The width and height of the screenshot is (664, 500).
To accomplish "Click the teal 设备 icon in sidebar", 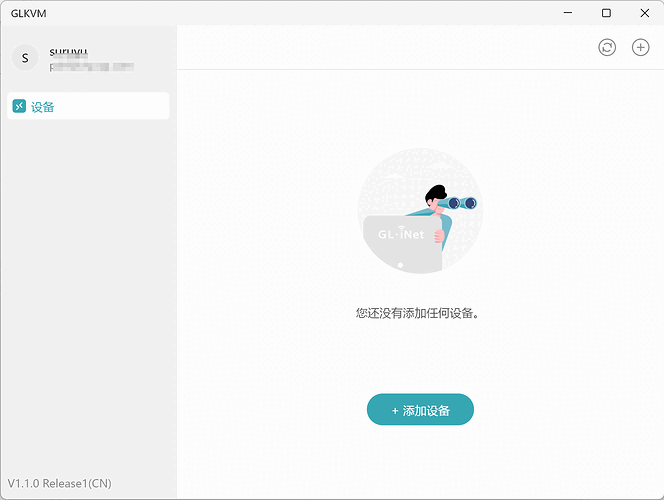I will (19, 106).
